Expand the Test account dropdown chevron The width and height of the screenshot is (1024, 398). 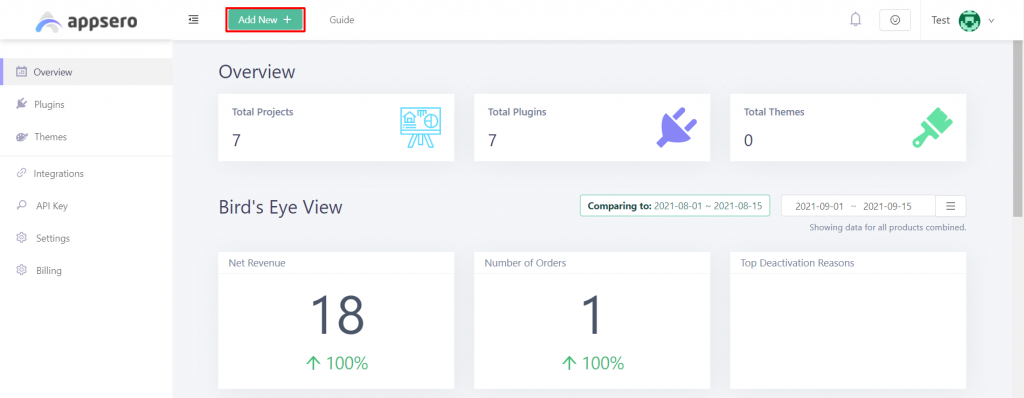(991, 21)
